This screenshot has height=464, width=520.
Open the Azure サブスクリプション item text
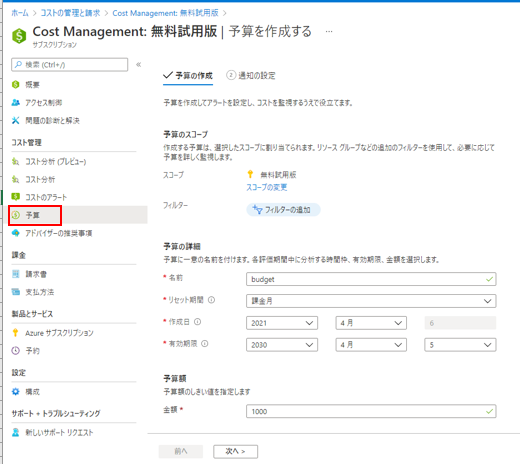pyautogui.click(x=59, y=333)
